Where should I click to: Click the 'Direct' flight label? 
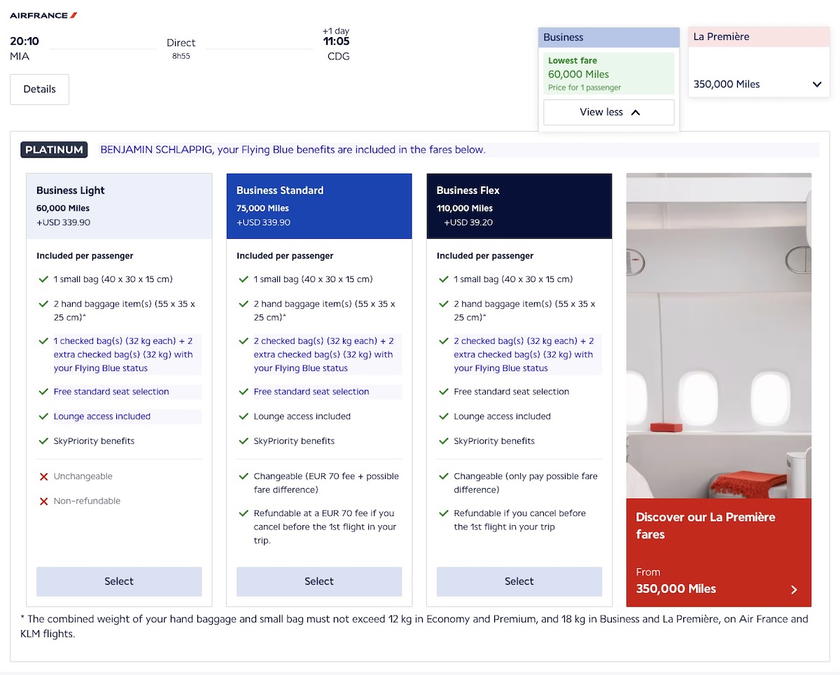181,43
